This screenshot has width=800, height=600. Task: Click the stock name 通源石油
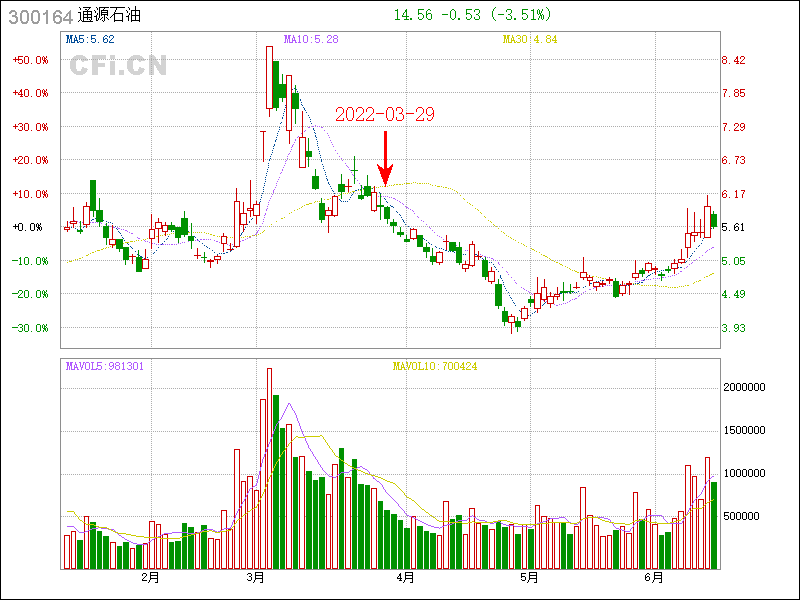[x=110, y=16]
